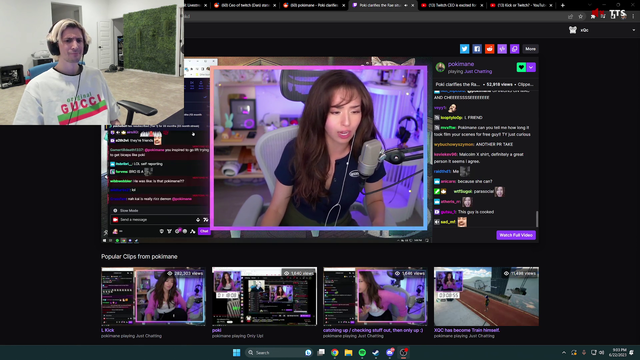
Task: Click the xQc profile avatar in header
Action: 573,30
